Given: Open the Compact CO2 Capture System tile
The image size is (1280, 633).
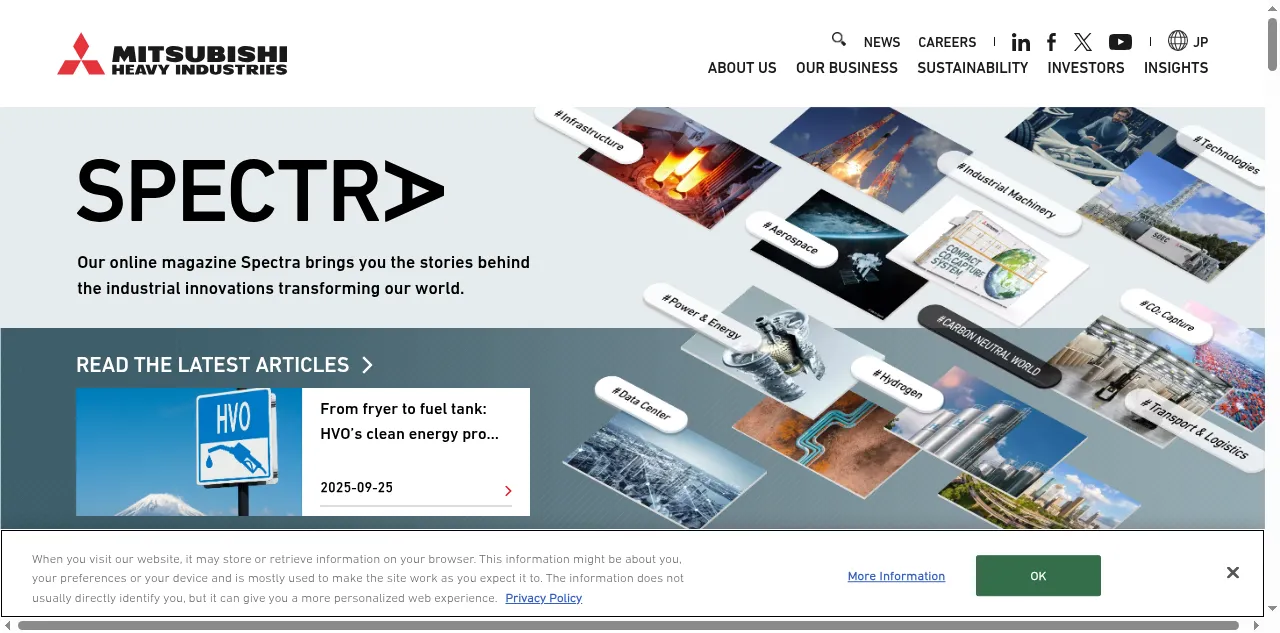Looking at the screenshot, I should 986,260.
